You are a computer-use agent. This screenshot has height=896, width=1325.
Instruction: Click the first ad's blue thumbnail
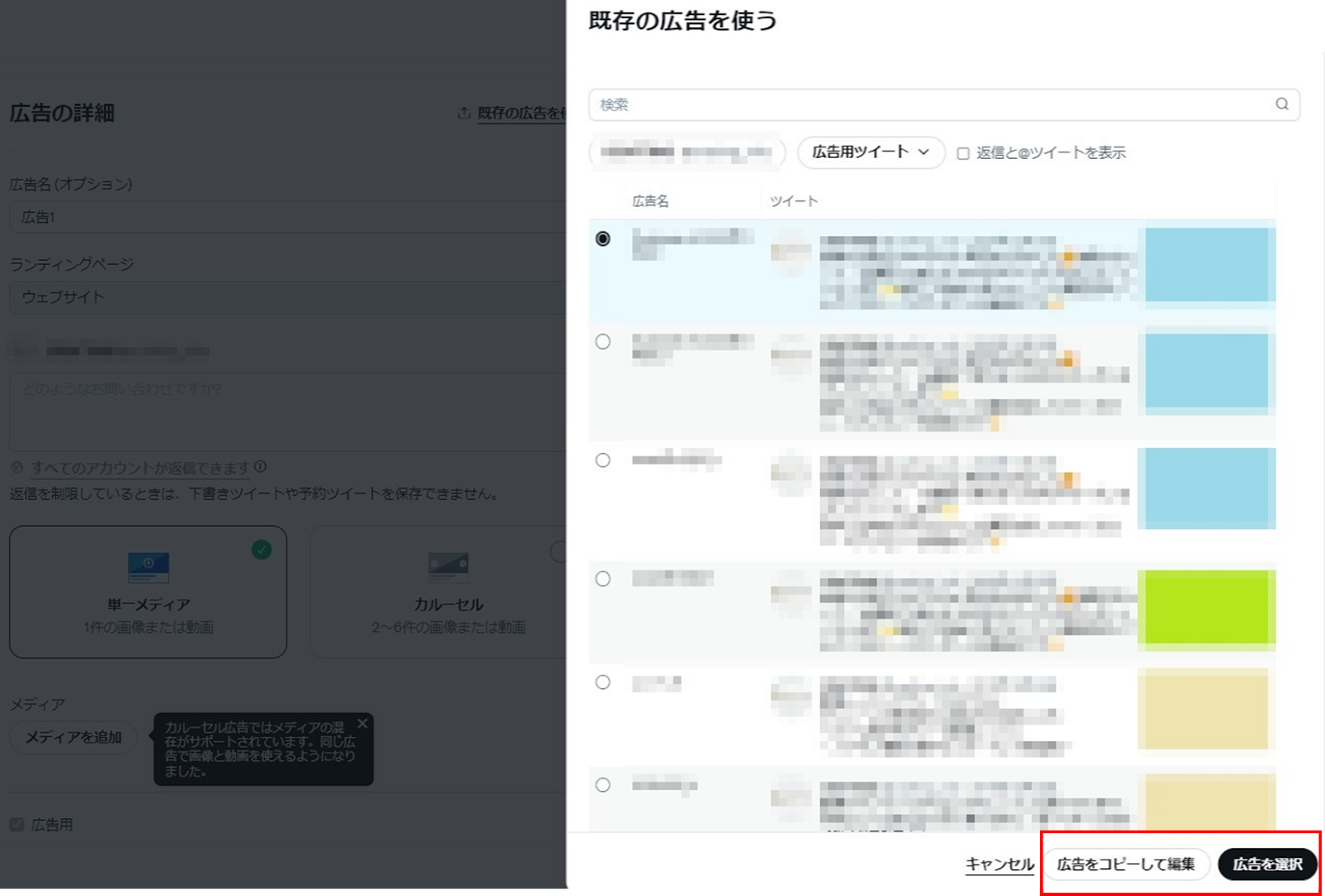1207,265
